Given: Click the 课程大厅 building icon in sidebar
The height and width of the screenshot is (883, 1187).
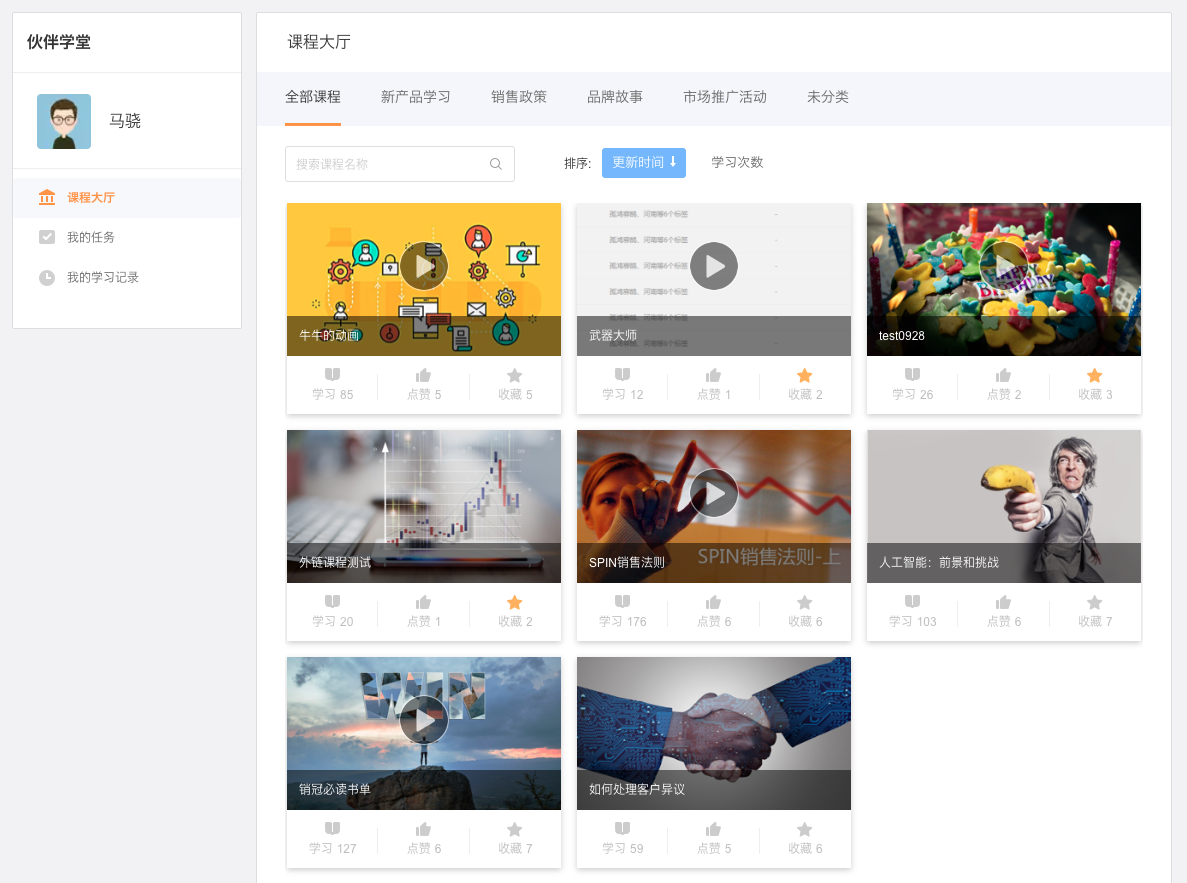Looking at the screenshot, I should (47, 198).
